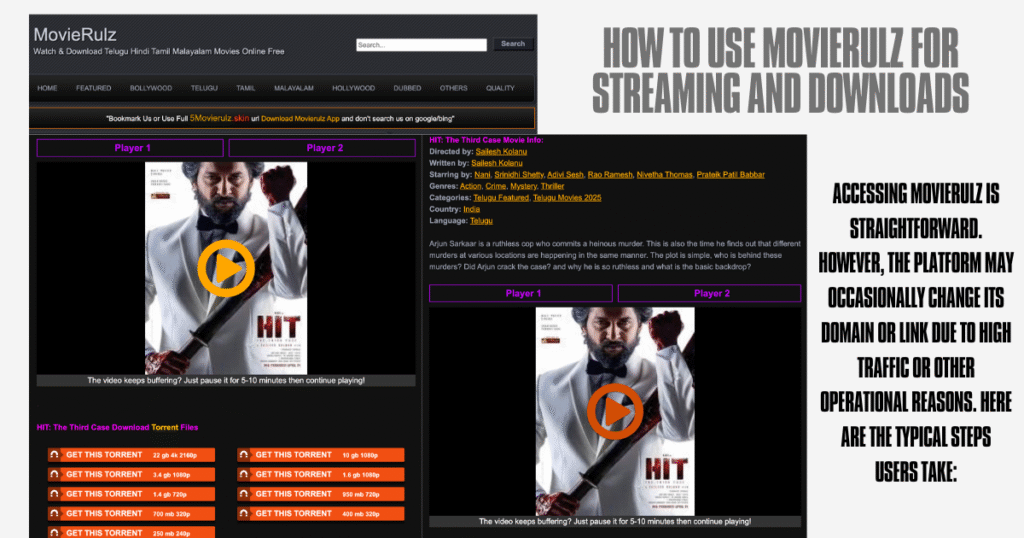Viewport: 1024px width, 538px height.
Task: Click the Crime genre link
Action: click(x=496, y=187)
